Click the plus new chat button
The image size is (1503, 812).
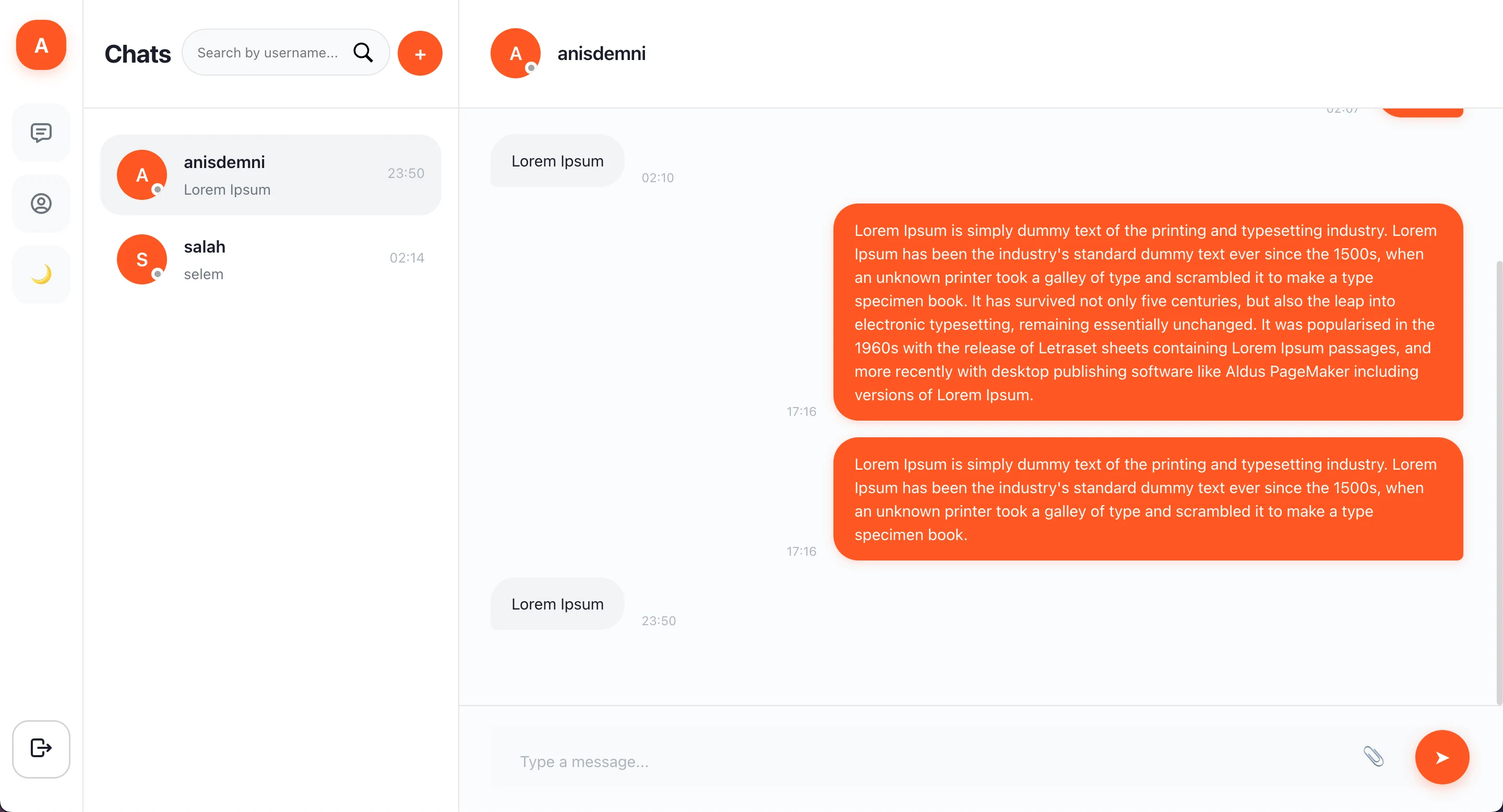[420, 54]
